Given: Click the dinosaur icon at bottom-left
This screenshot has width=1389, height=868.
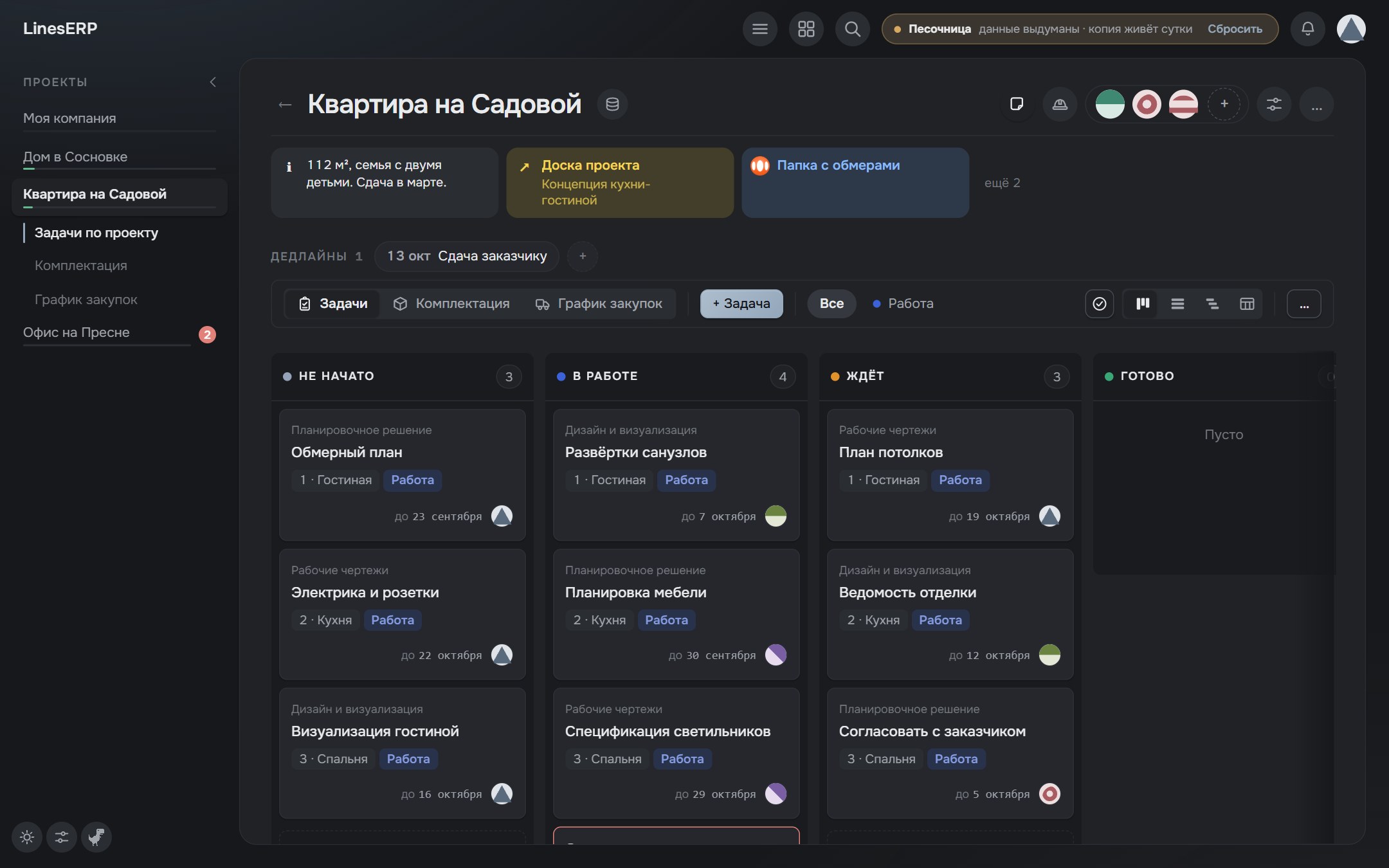Looking at the screenshot, I should pyautogui.click(x=96, y=837).
